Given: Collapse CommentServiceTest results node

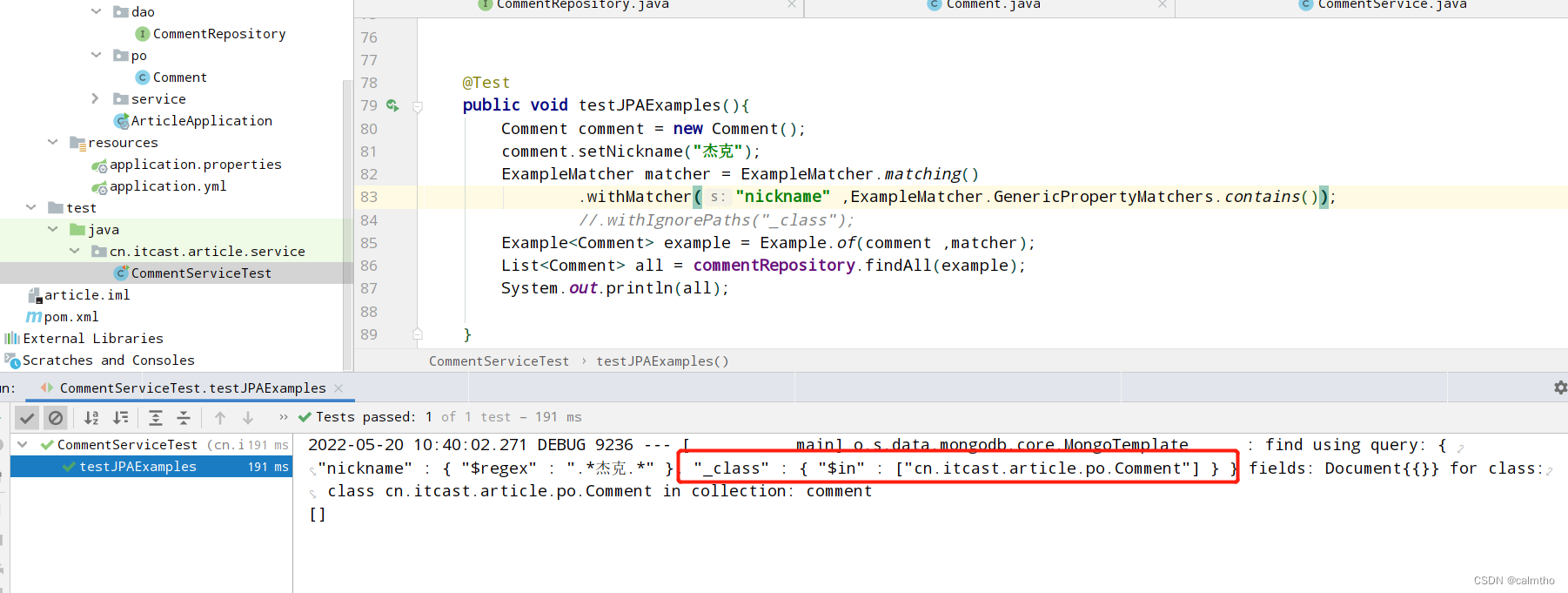Looking at the screenshot, I should click(x=23, y=444).
